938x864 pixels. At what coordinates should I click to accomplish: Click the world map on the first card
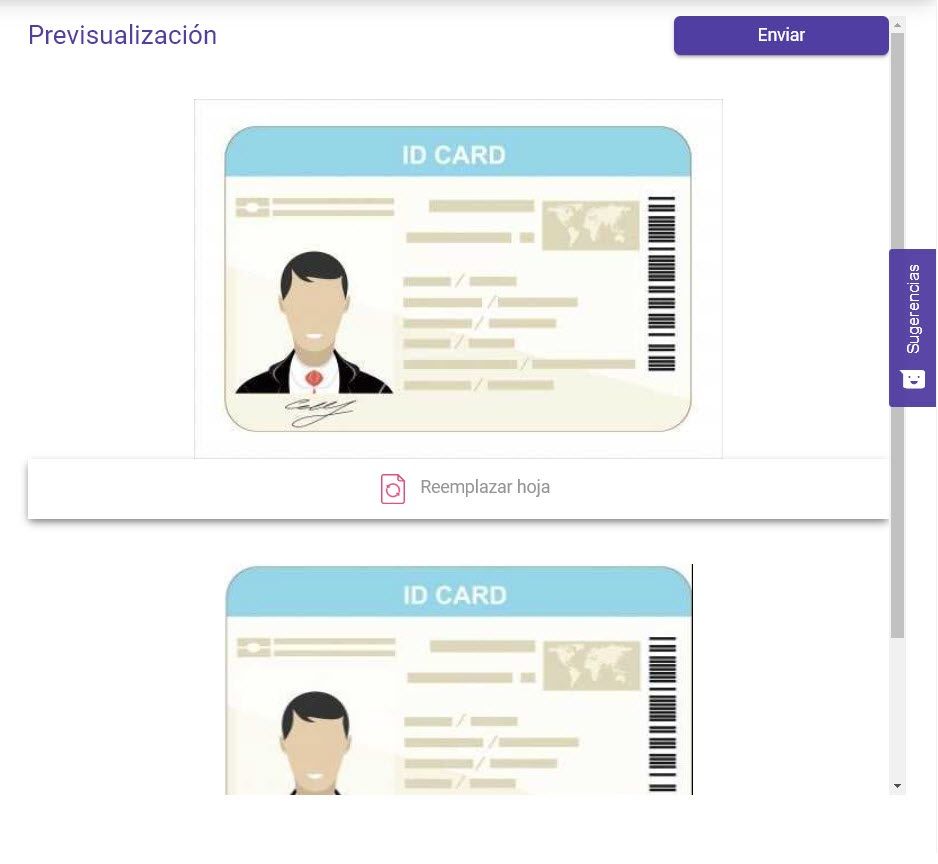point(590,225)
